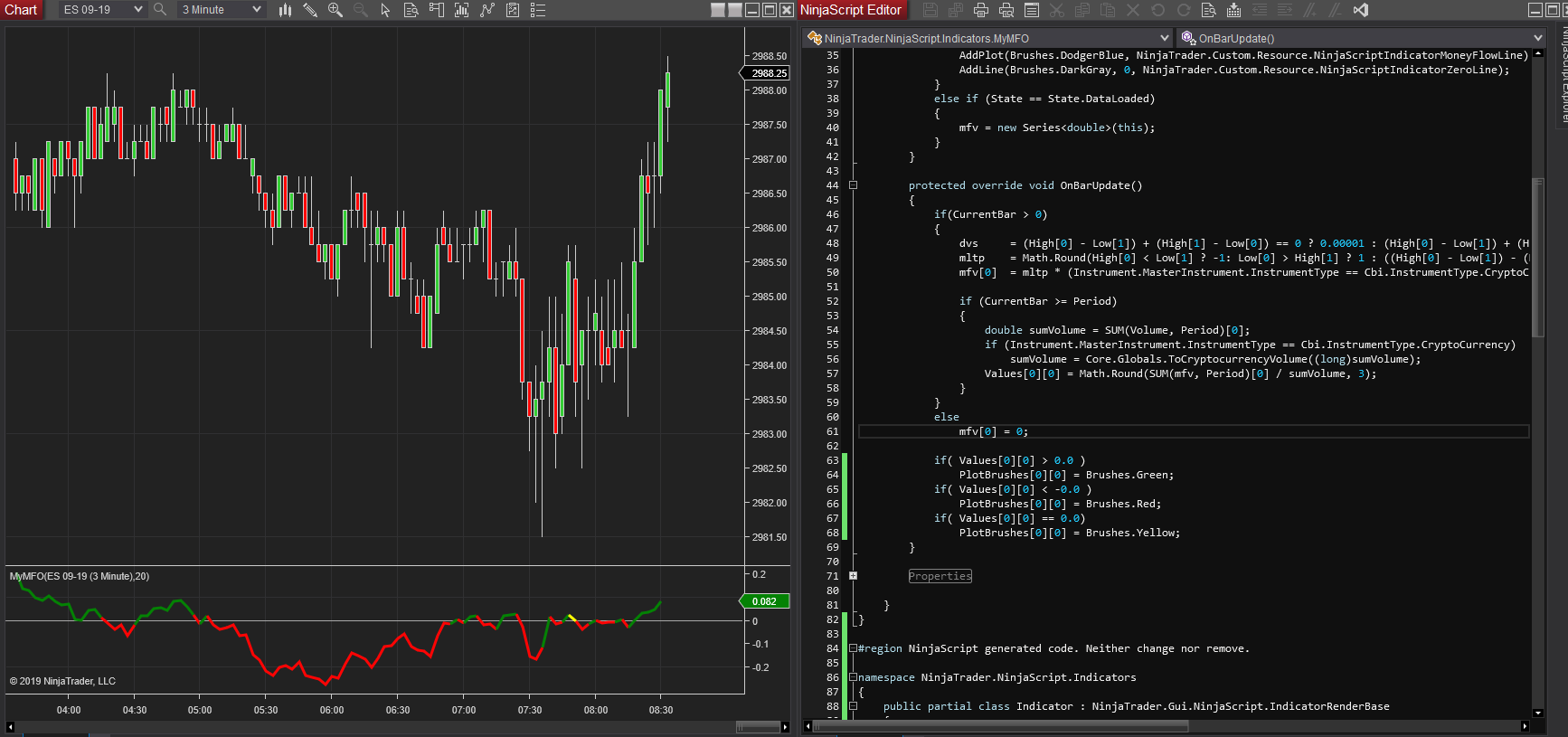Click the collapsed Properties code block
This screenshot has width=1568, height=737.
tap(940, 576)
